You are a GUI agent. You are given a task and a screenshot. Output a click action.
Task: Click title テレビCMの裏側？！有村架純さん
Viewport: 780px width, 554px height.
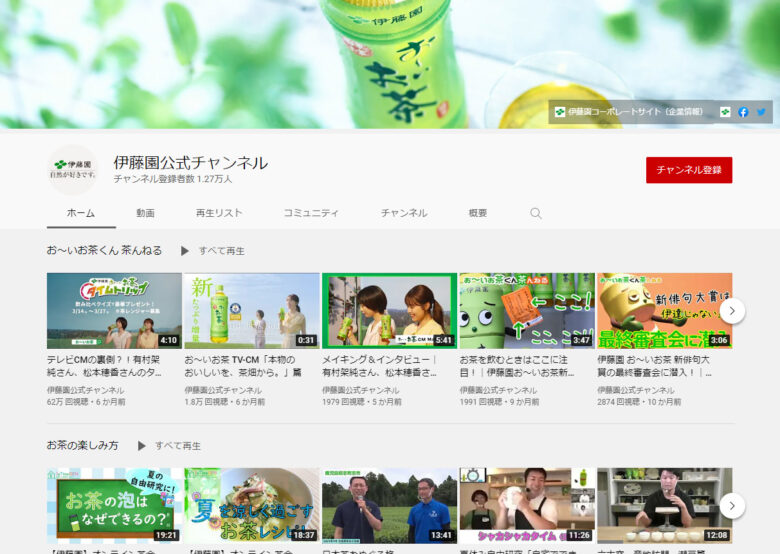(x=104, y=366)
